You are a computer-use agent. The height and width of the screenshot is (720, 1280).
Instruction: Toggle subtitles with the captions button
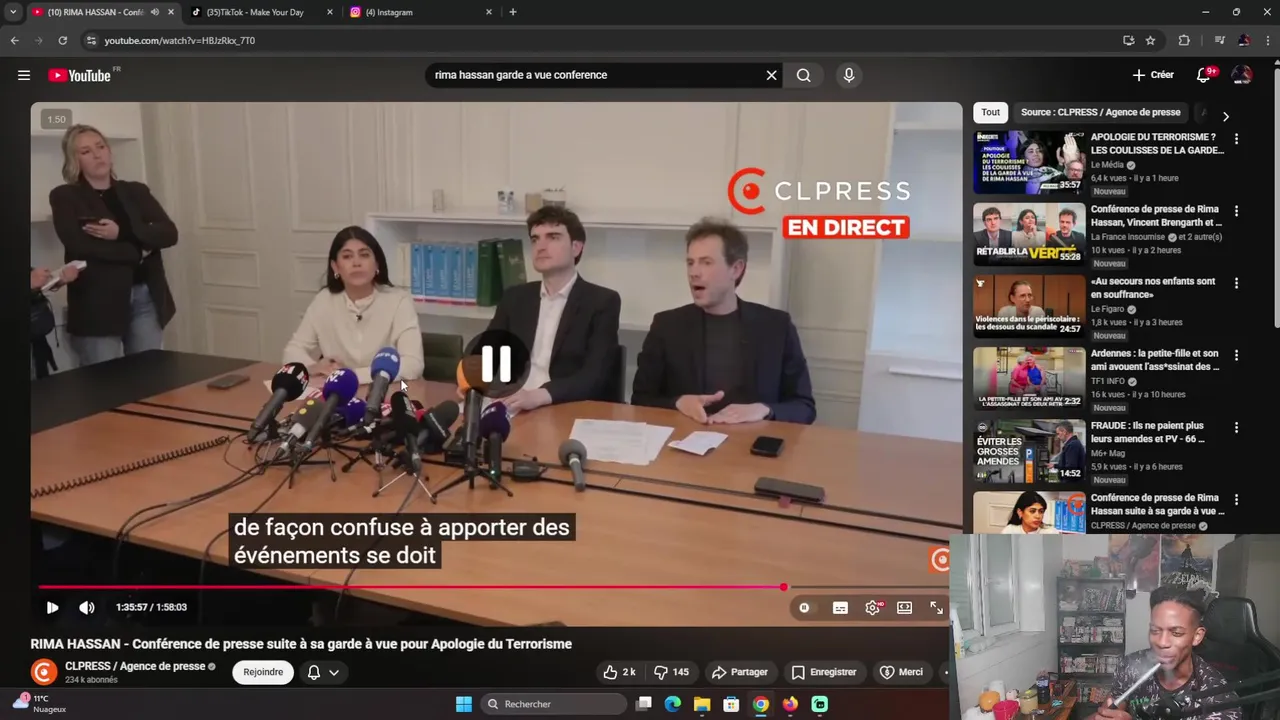[x=840, y=607]
